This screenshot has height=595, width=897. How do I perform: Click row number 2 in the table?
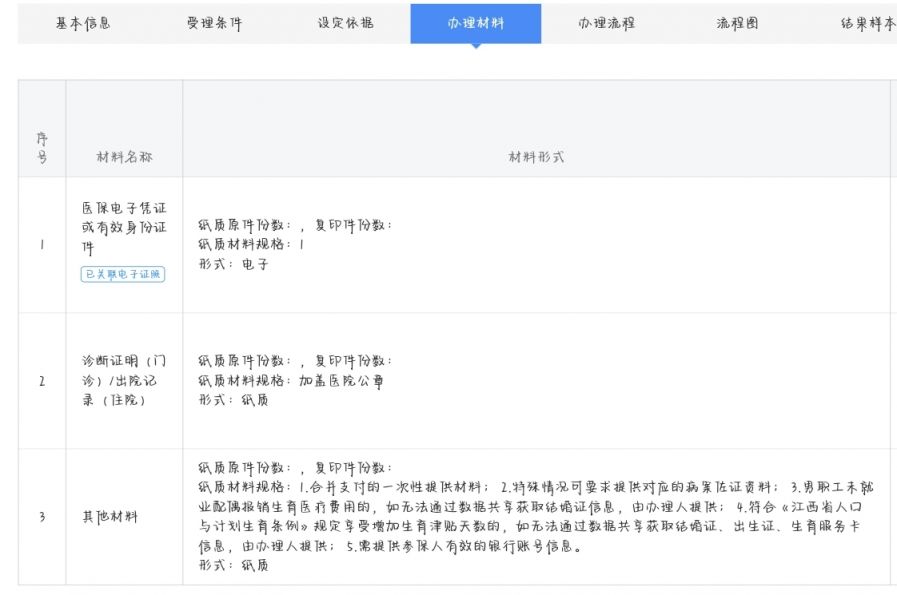(42, 381)
